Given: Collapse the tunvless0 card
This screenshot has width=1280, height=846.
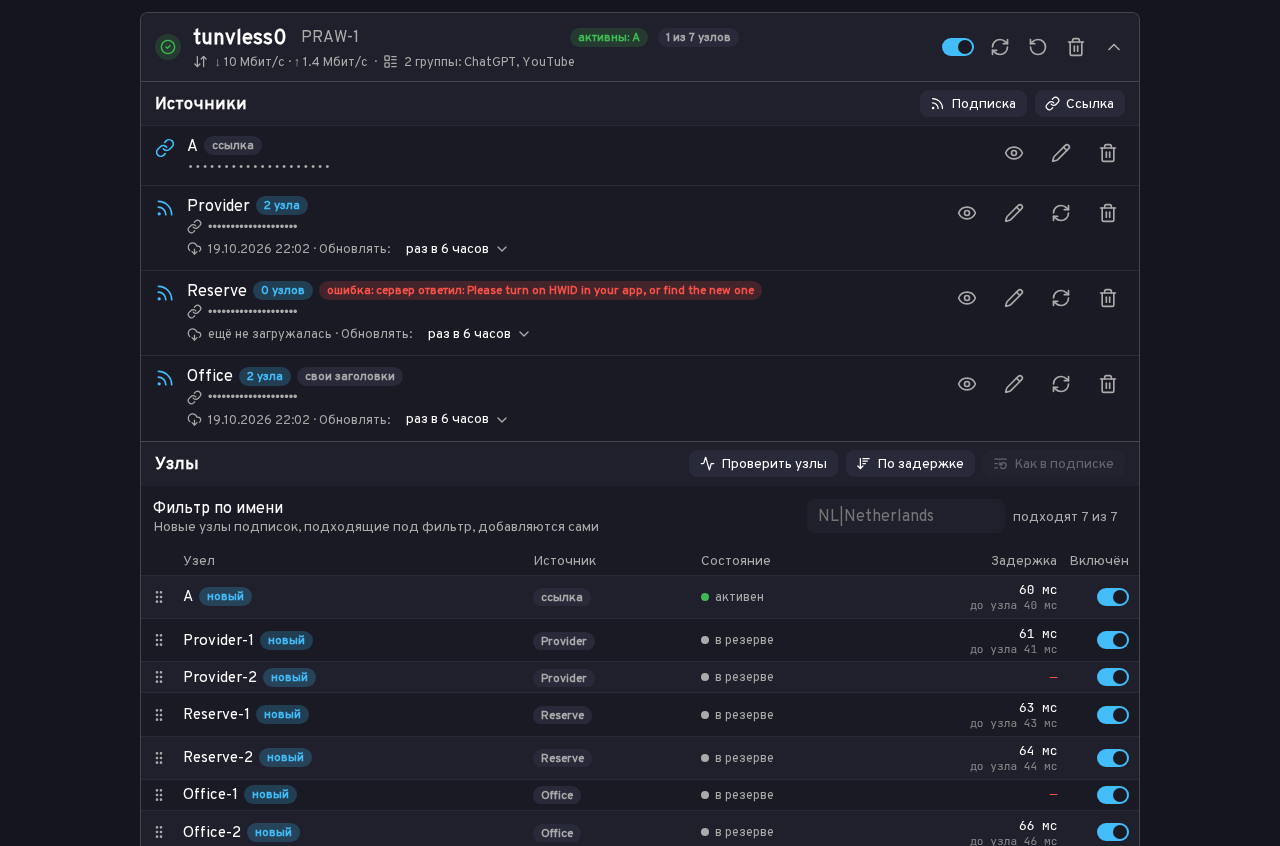Looking at the screenshot, I should (x=1114, y=47).
